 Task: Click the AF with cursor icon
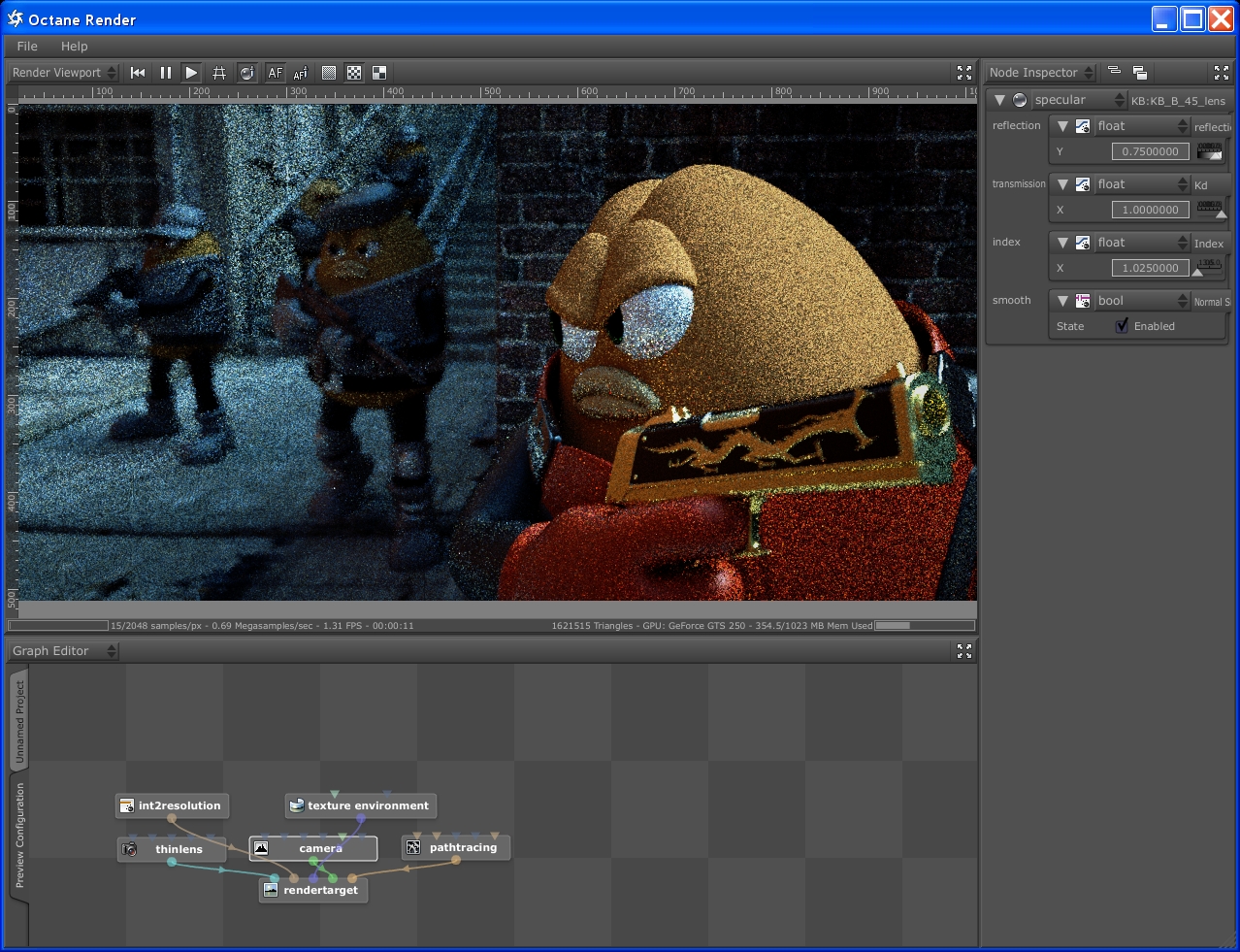(301, 73)
